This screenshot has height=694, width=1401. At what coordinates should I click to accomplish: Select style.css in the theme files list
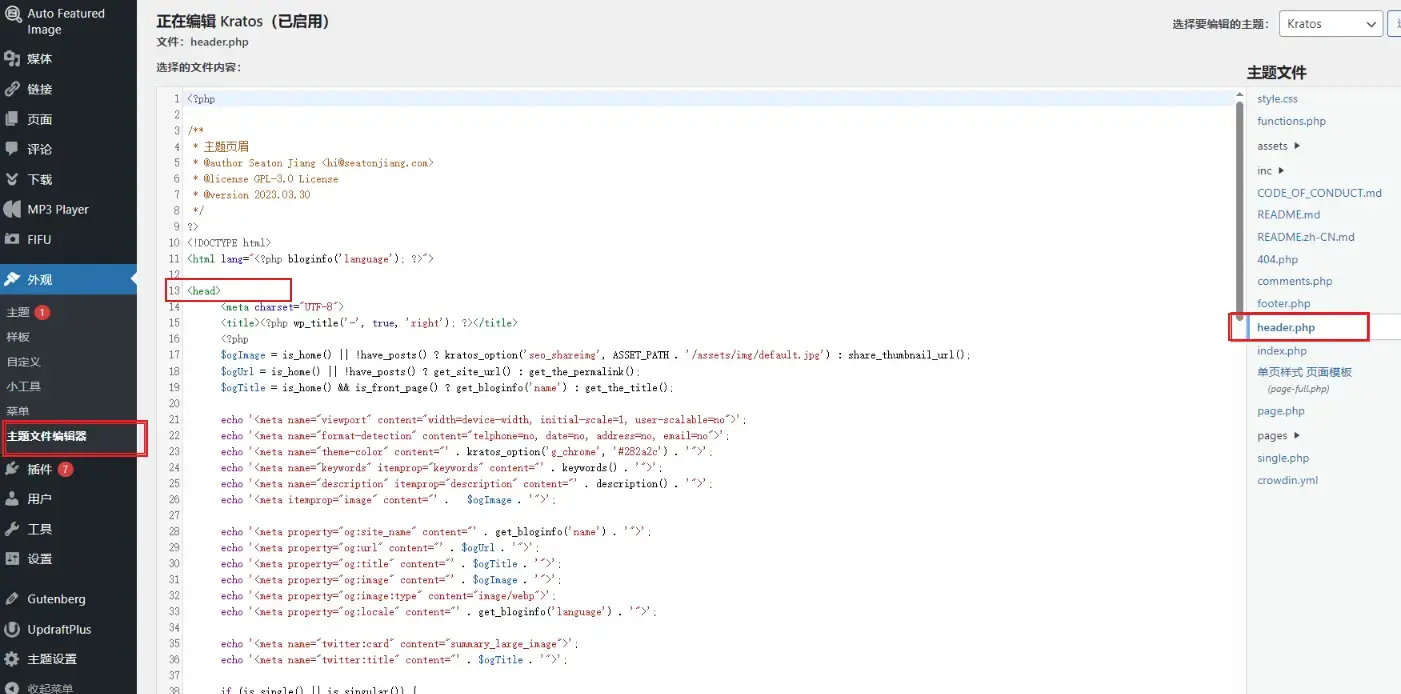1277,99
